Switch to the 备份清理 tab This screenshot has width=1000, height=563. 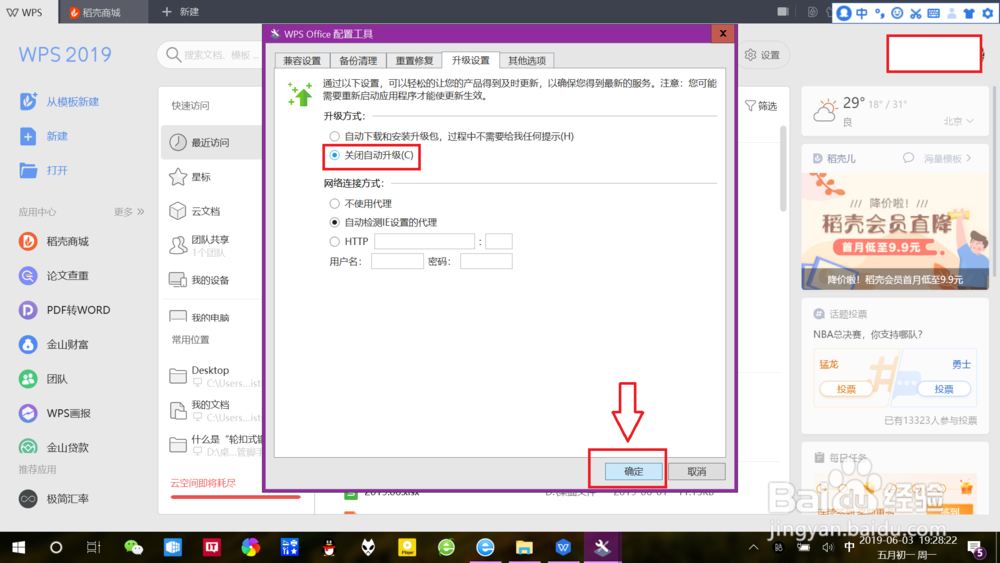tap(358, 61)
